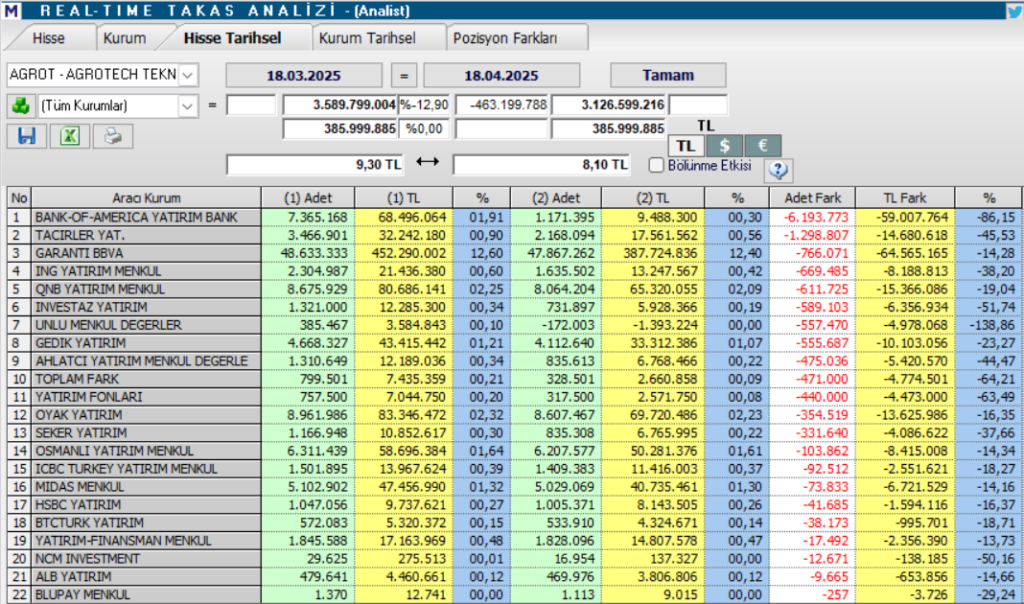Sort by (1) Adet column header
This screenshot has height=604, width=1024.
click(x=308, y=198)
